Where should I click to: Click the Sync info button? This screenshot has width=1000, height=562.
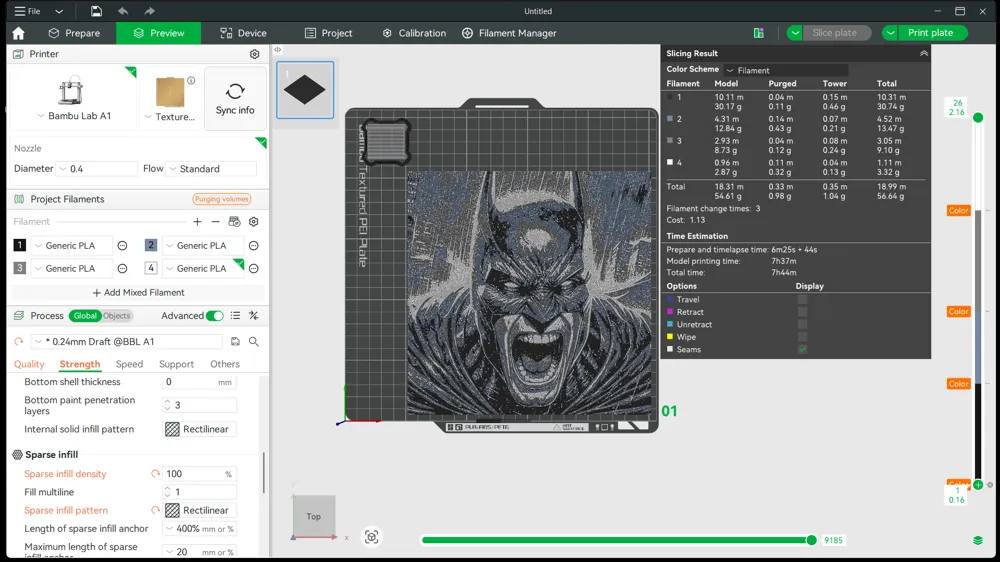[235, 98]
